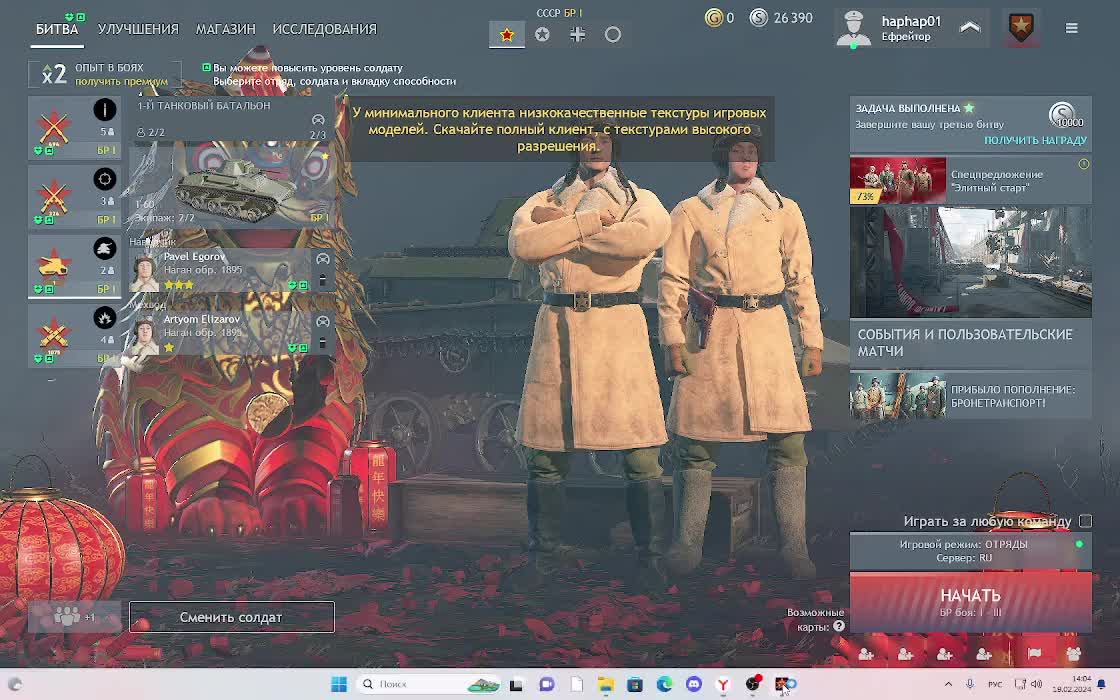Click the x2 'Опыт в боях' bonus

pos(104,74)
